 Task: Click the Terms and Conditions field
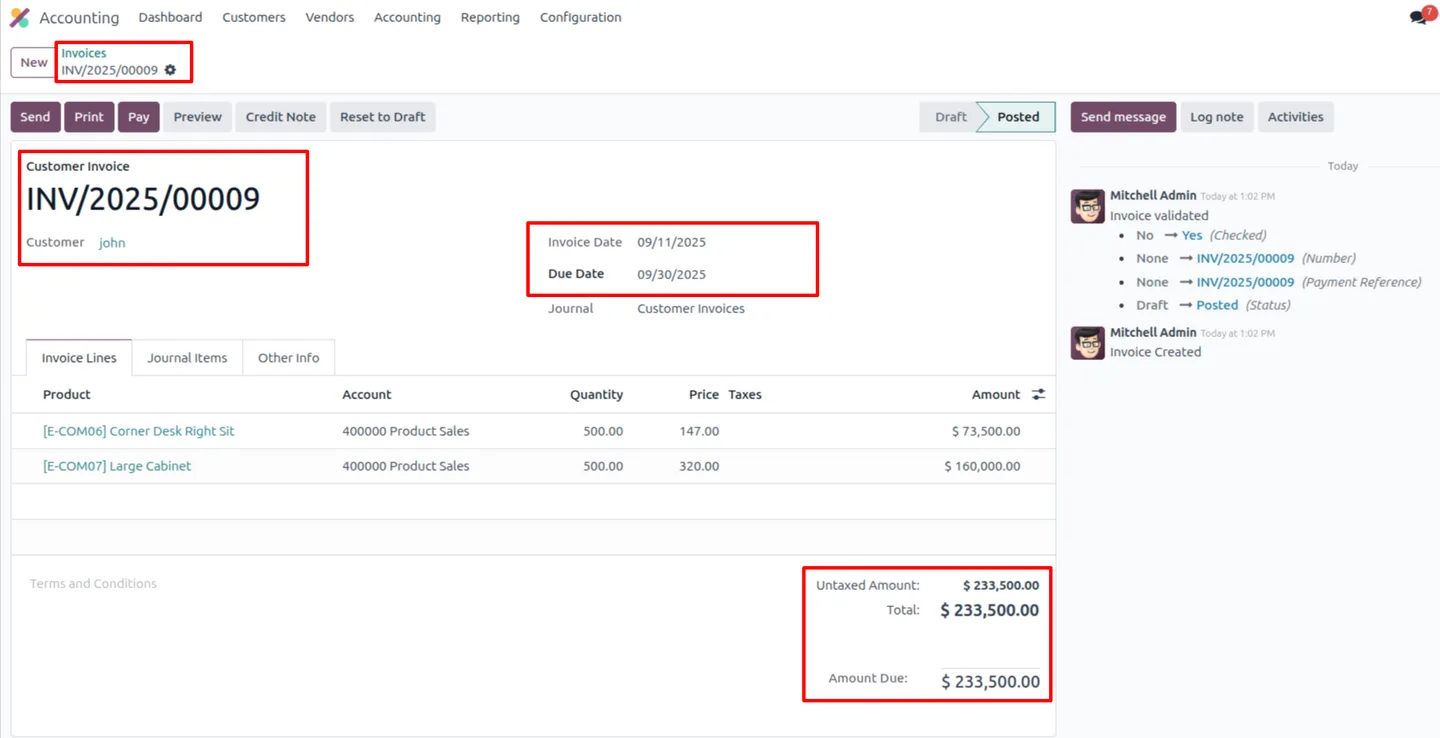click(x=93, y=584)
